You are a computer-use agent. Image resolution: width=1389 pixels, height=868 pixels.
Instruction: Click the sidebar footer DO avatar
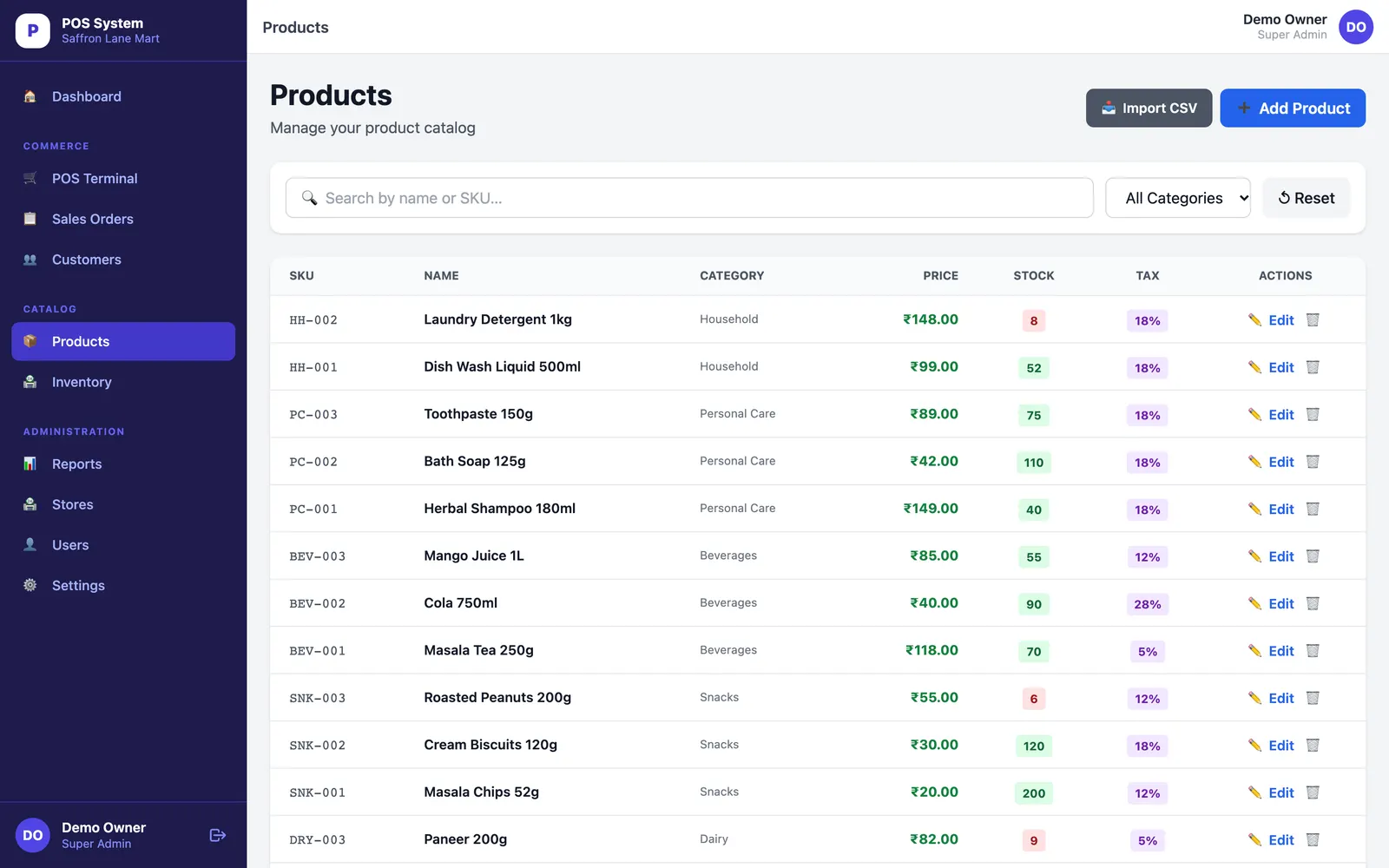coord(33,835)
